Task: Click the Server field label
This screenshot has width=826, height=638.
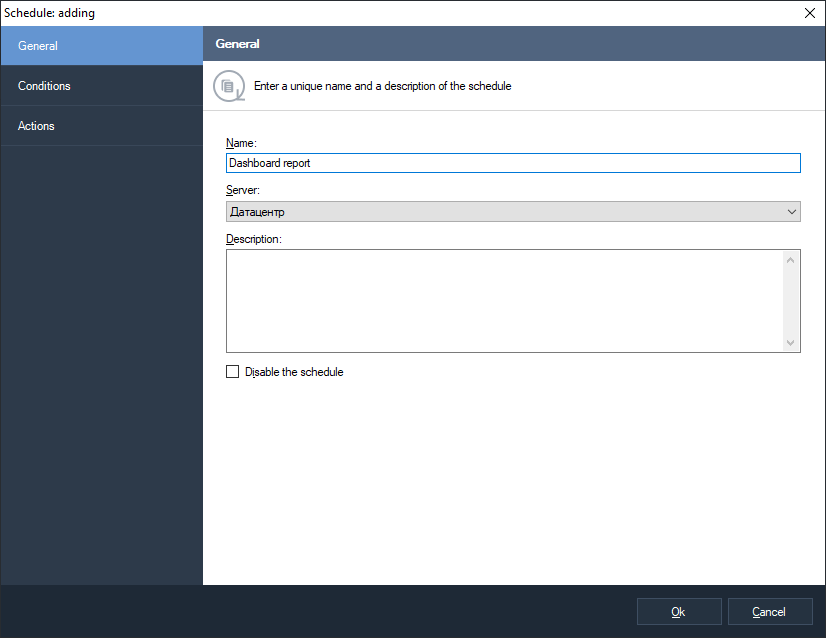Action: click(243, 190)
